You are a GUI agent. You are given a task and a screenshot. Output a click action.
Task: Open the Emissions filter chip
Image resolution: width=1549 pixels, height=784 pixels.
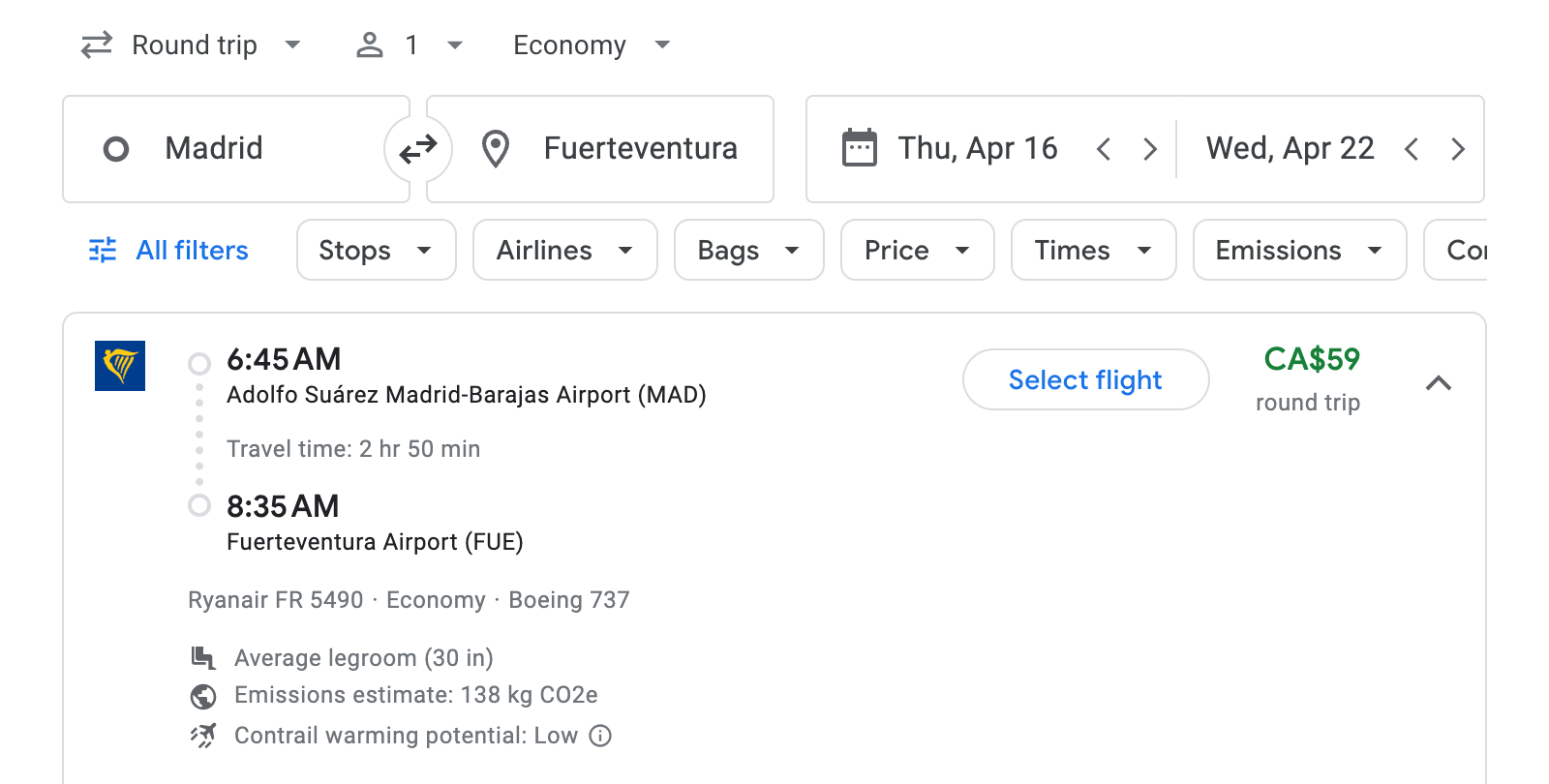coord(1298,250)
